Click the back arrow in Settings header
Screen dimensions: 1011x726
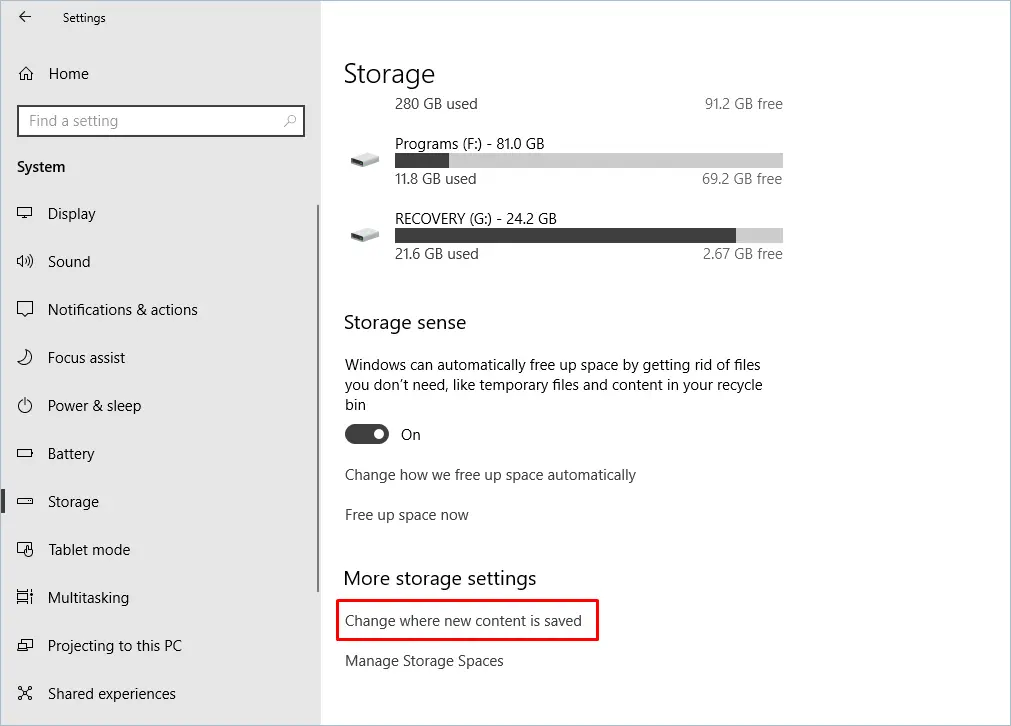tap(25, 17)
